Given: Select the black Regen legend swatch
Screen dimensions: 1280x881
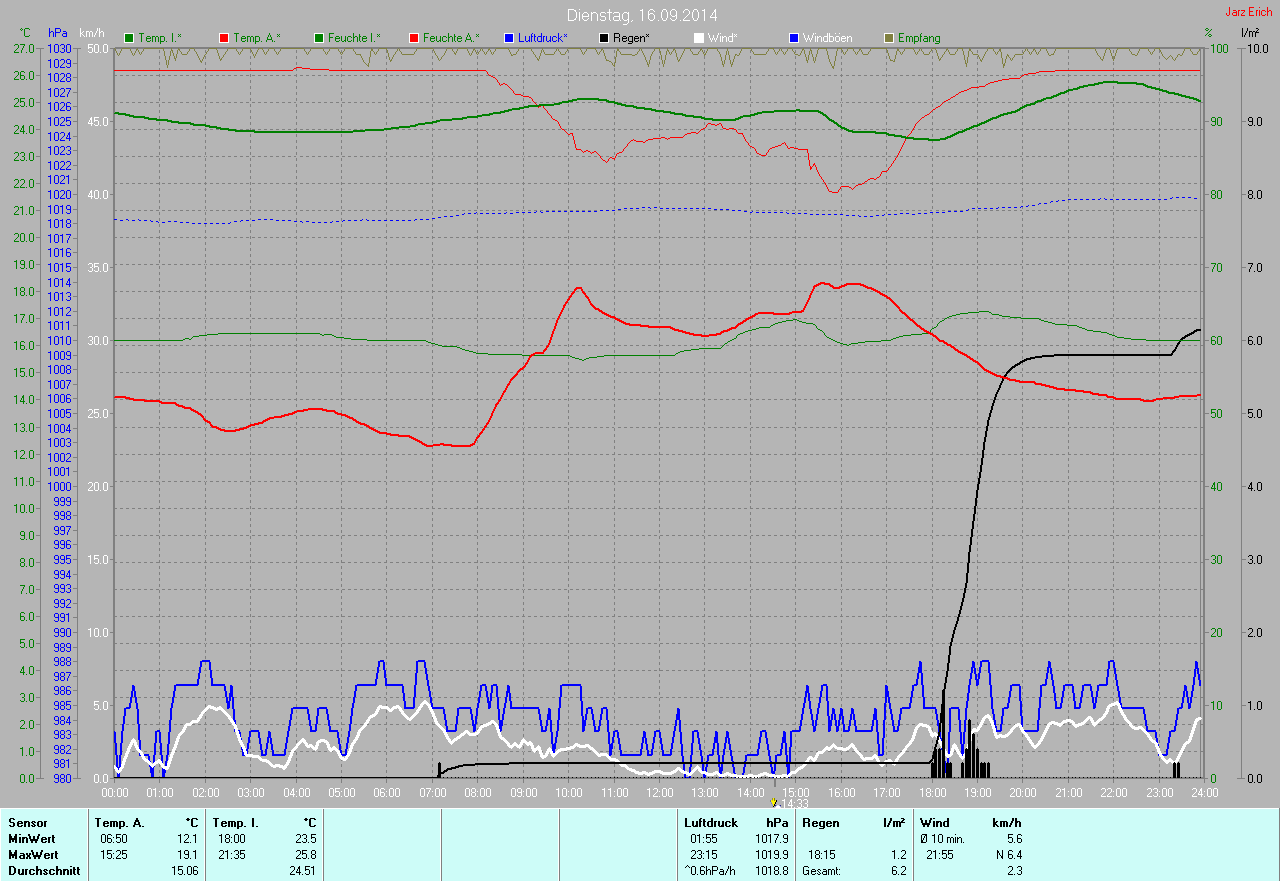Looking at the screenshot, I should (x=604, y=38).
